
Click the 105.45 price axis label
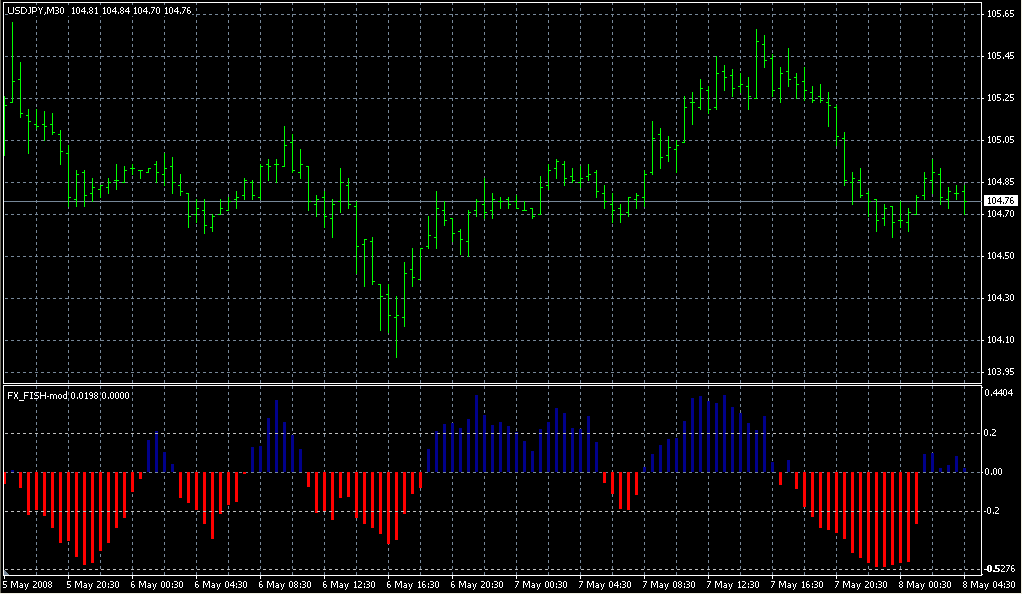pos(1000,56)
